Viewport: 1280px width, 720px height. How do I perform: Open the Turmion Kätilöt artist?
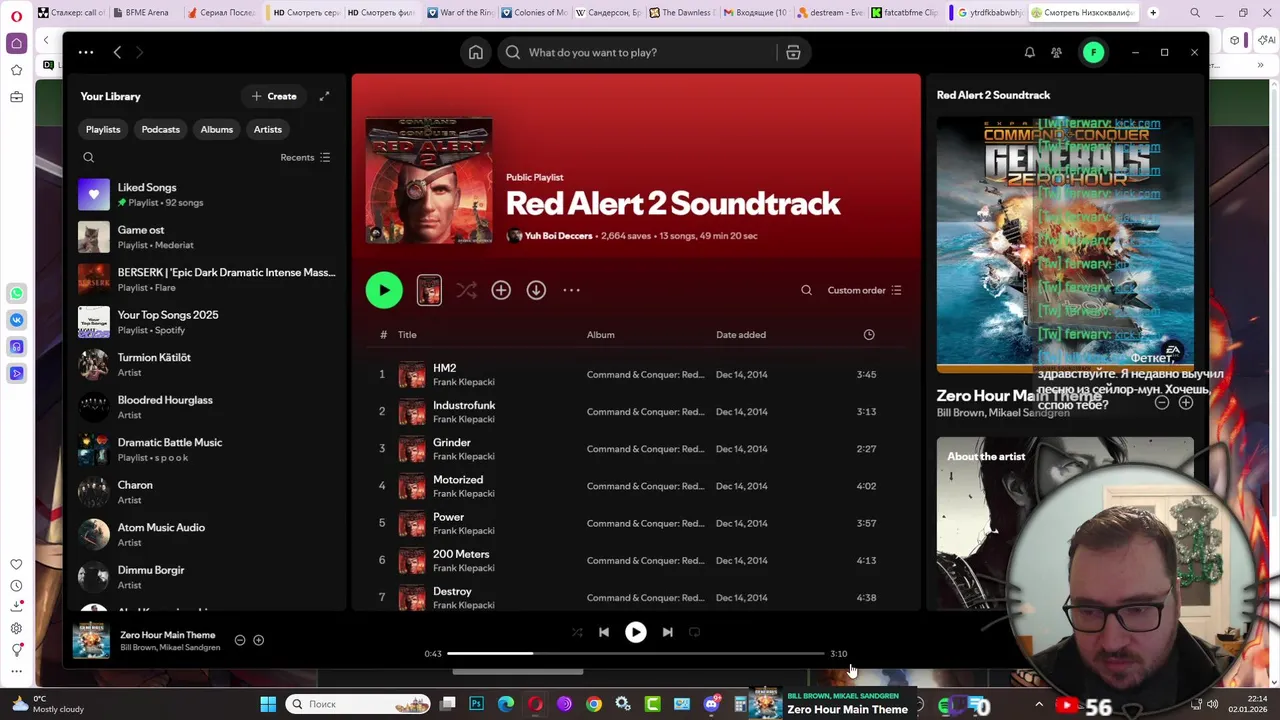click(208, 364)
